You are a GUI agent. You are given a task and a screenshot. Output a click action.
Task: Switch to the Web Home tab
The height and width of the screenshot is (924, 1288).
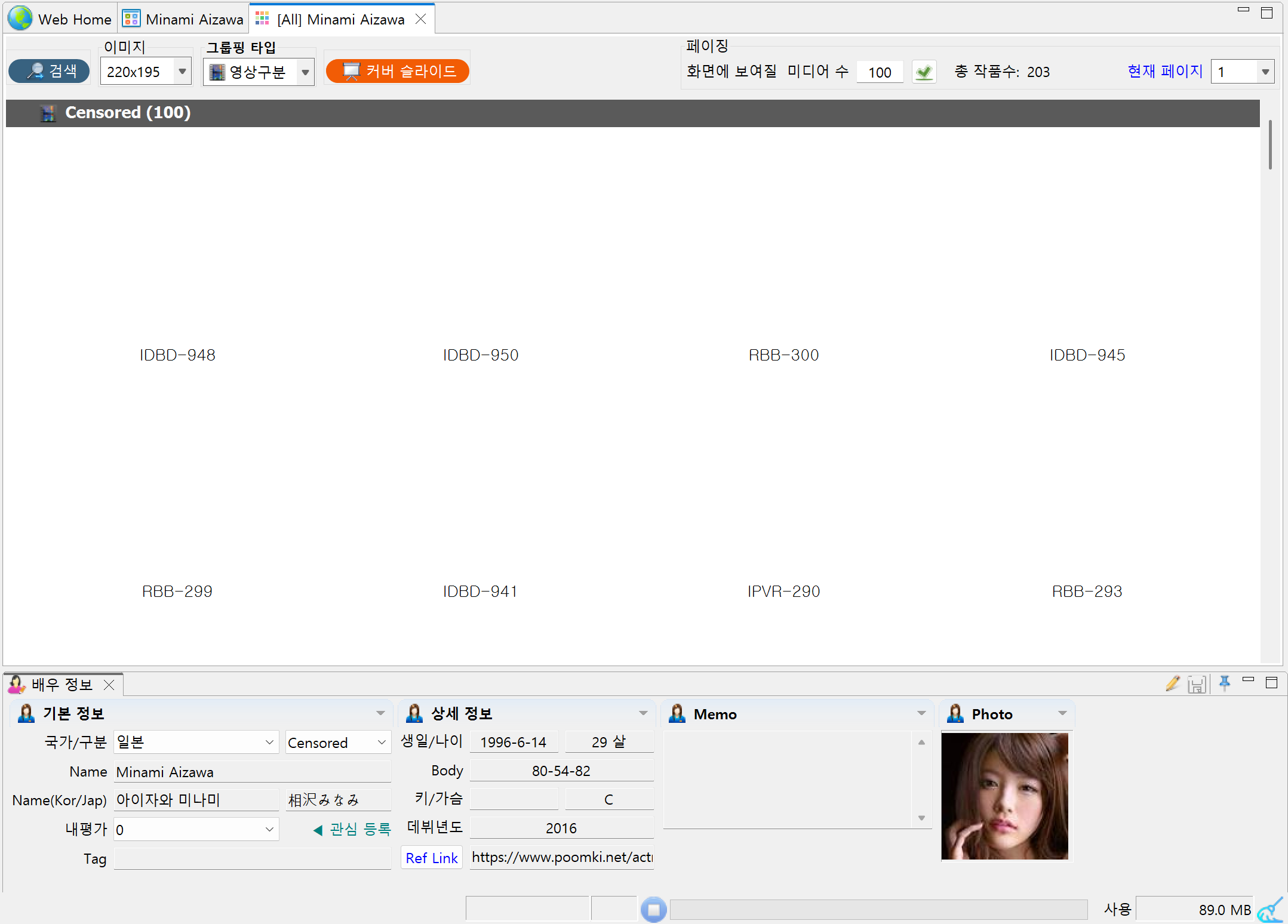(74, 19)
